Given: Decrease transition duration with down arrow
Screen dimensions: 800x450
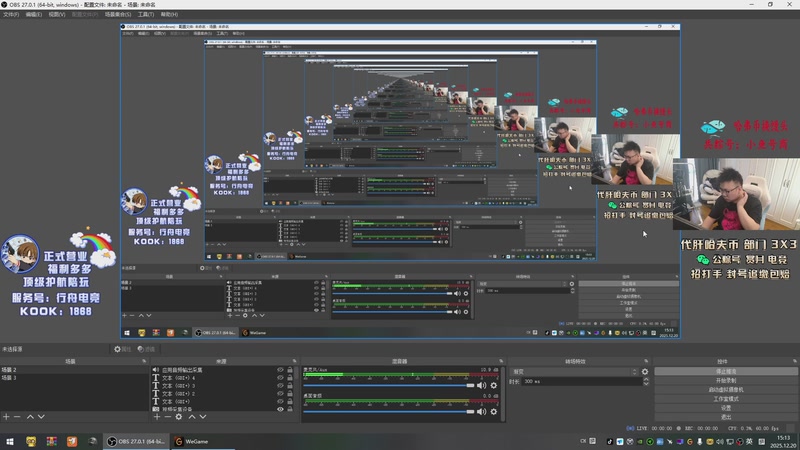Looking at the screenshot, I should pos(646,384).
